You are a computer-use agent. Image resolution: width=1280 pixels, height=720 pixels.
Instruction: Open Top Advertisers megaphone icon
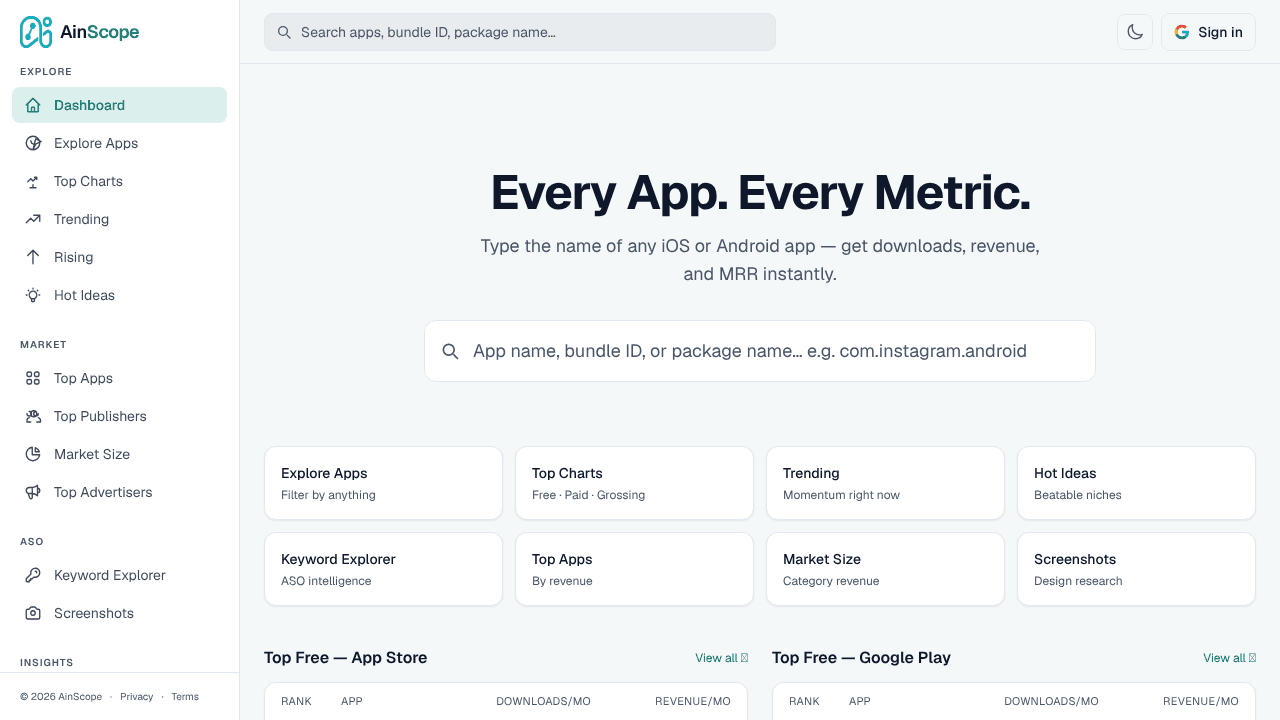33,492
